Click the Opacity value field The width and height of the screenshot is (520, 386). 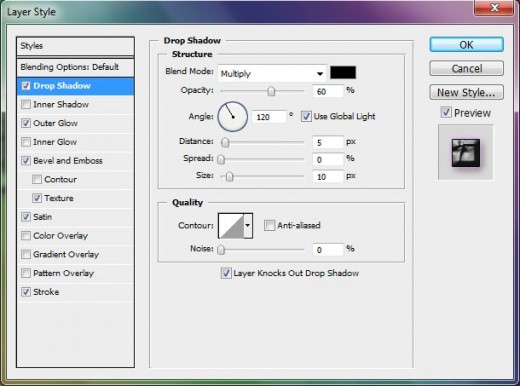click(x=328, y=91)
